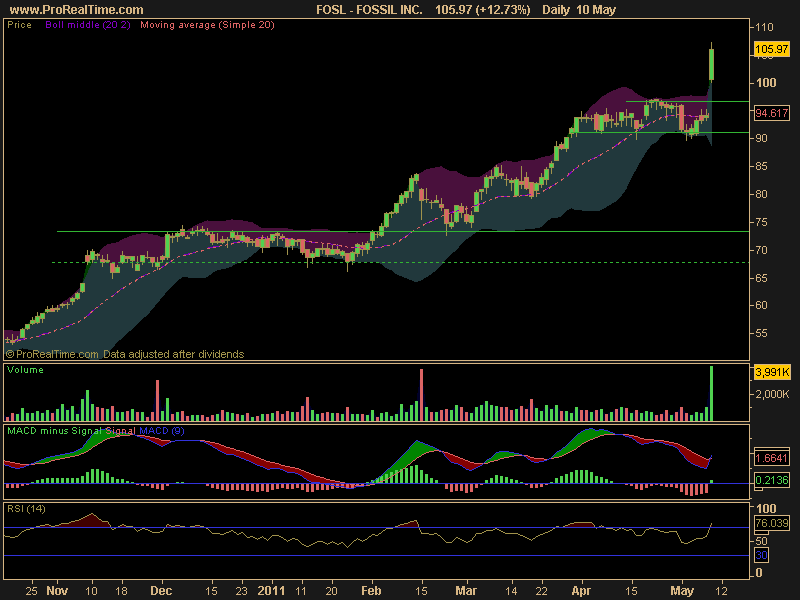Click the Dec date axis label
Screen dimensions: 800x600
click(161, 591)
